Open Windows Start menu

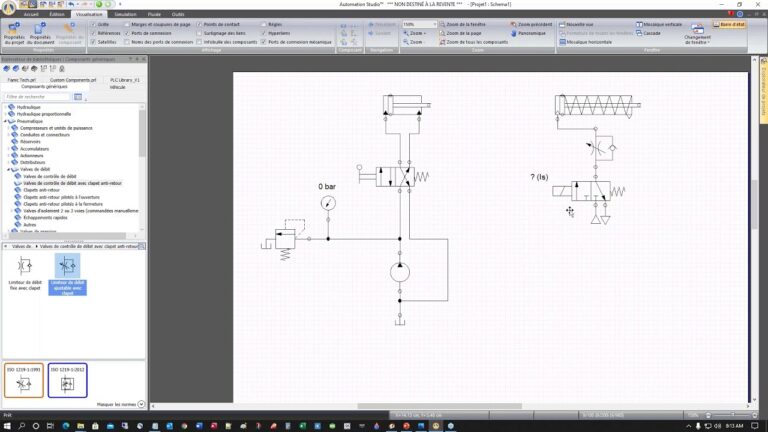[x=8, y=425]
